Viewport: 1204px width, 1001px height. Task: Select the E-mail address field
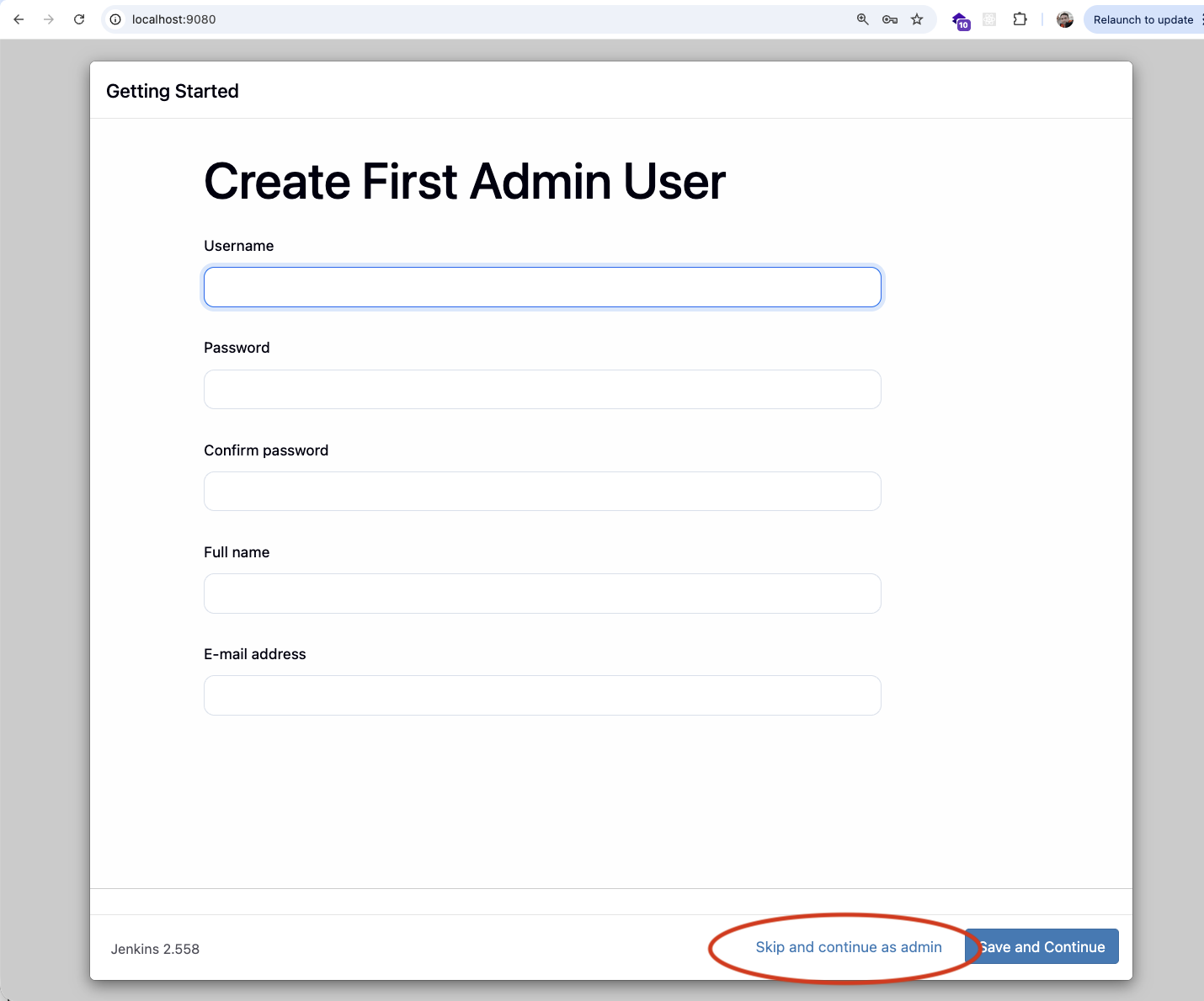(542, 695)
